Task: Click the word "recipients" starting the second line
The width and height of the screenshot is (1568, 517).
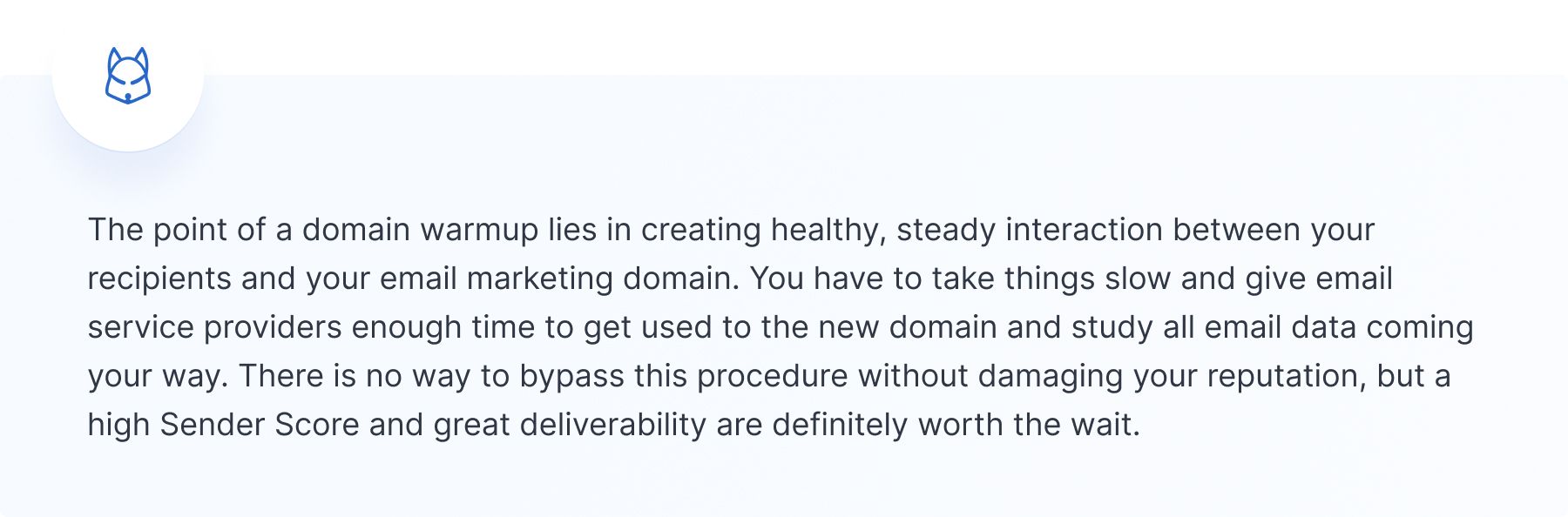Action: pyautogui.click(x=160, y=279)
